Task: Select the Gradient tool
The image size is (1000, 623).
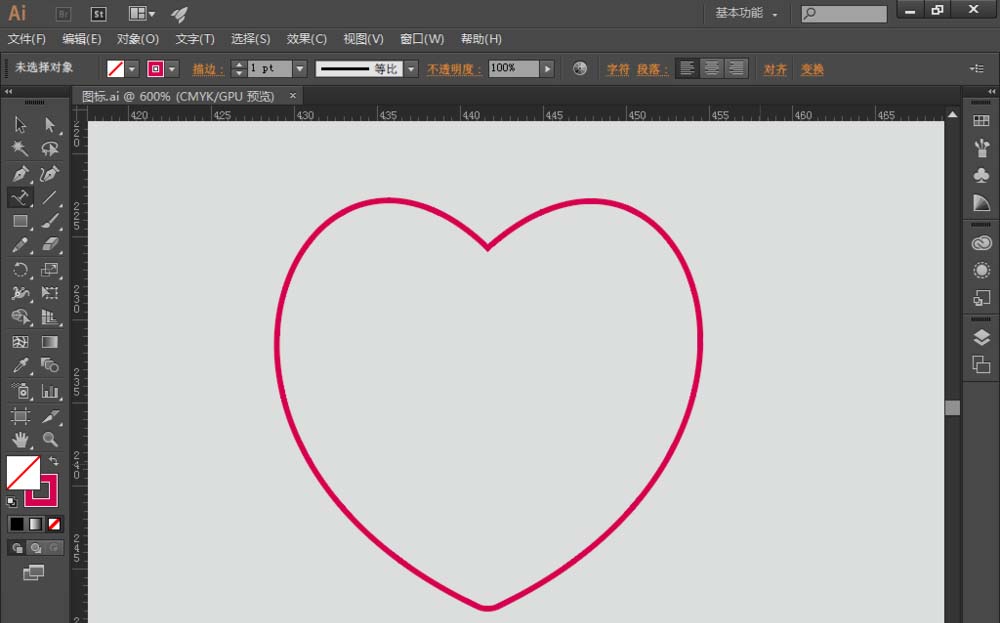Action: [x=50, y=342]
